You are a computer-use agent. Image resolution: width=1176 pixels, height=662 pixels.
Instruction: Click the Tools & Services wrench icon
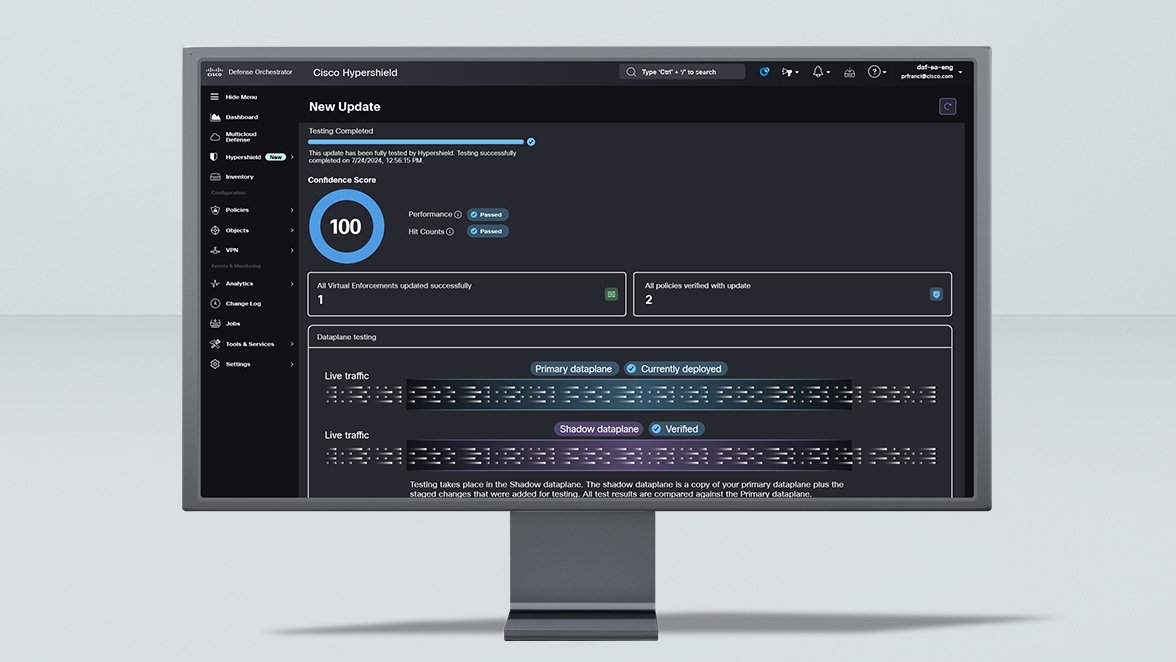coord(215,344)
